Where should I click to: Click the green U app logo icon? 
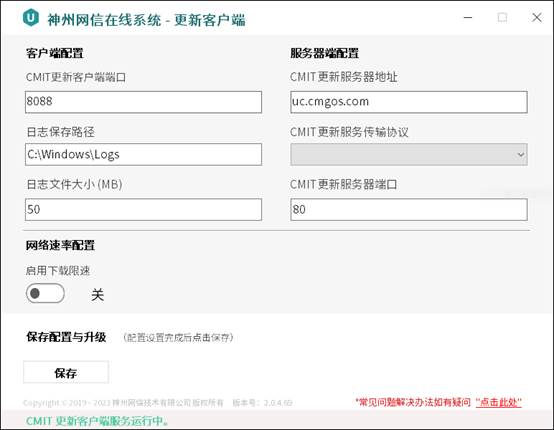[31, 17]
